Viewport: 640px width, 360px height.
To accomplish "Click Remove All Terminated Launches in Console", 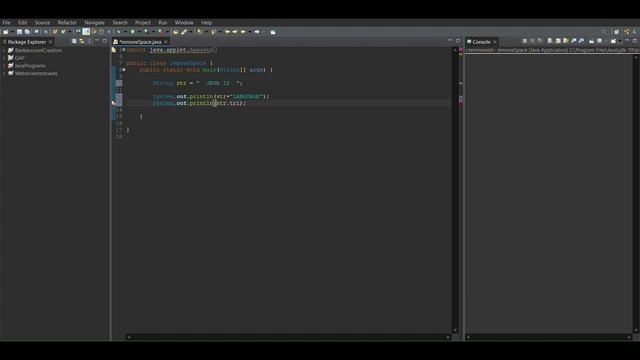I will 540,41.
